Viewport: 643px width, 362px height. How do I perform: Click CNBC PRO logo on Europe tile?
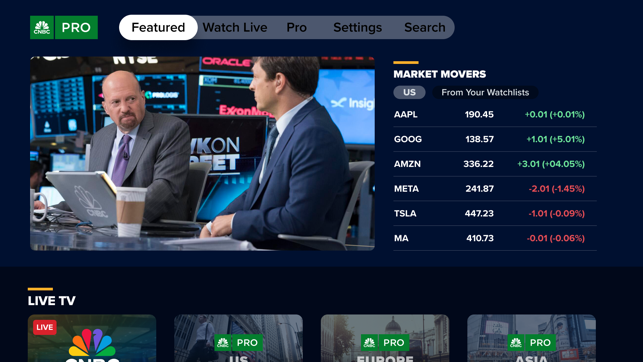385,342
